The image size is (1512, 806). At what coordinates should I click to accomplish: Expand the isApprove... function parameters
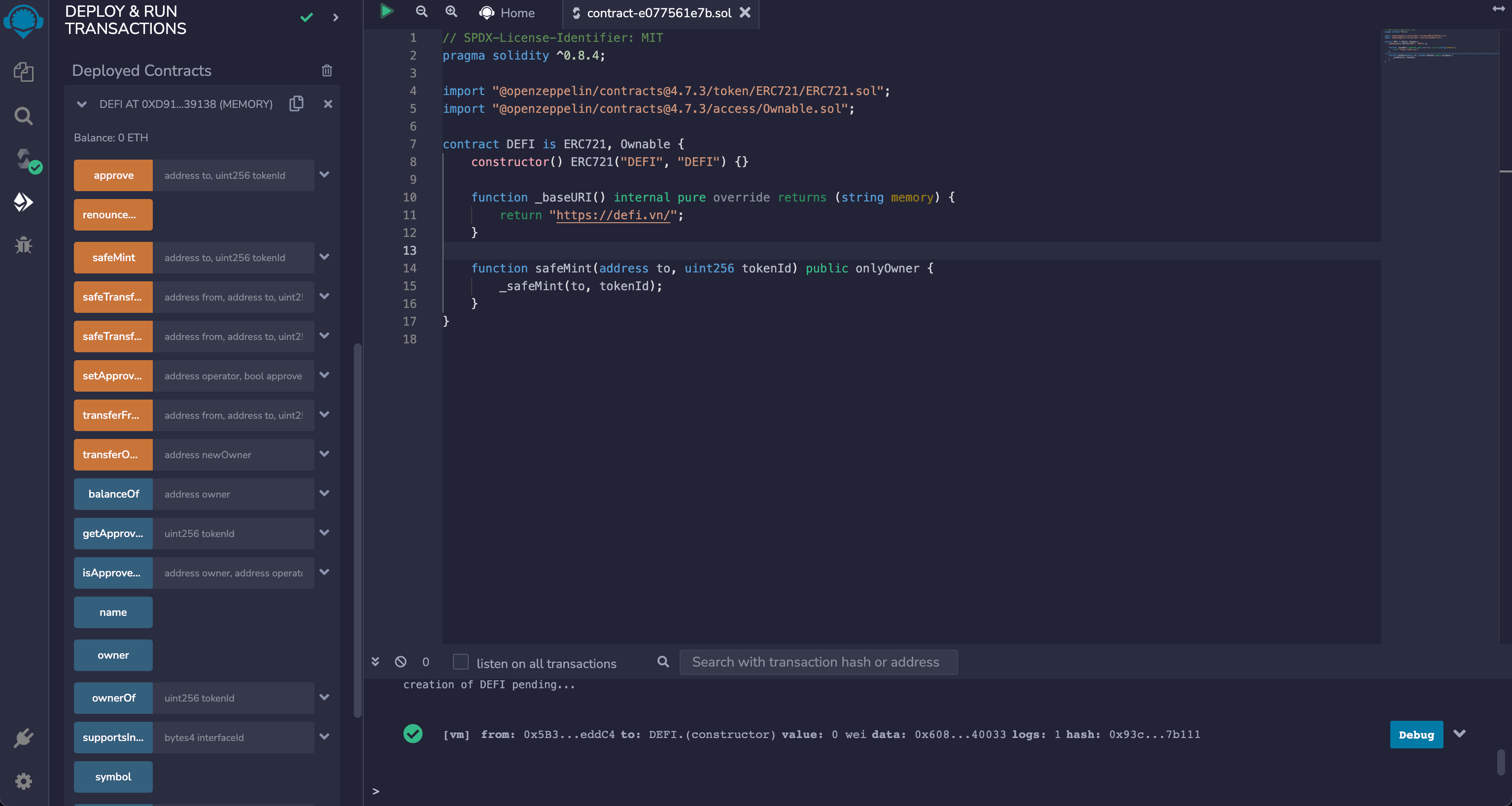[325, 572]
